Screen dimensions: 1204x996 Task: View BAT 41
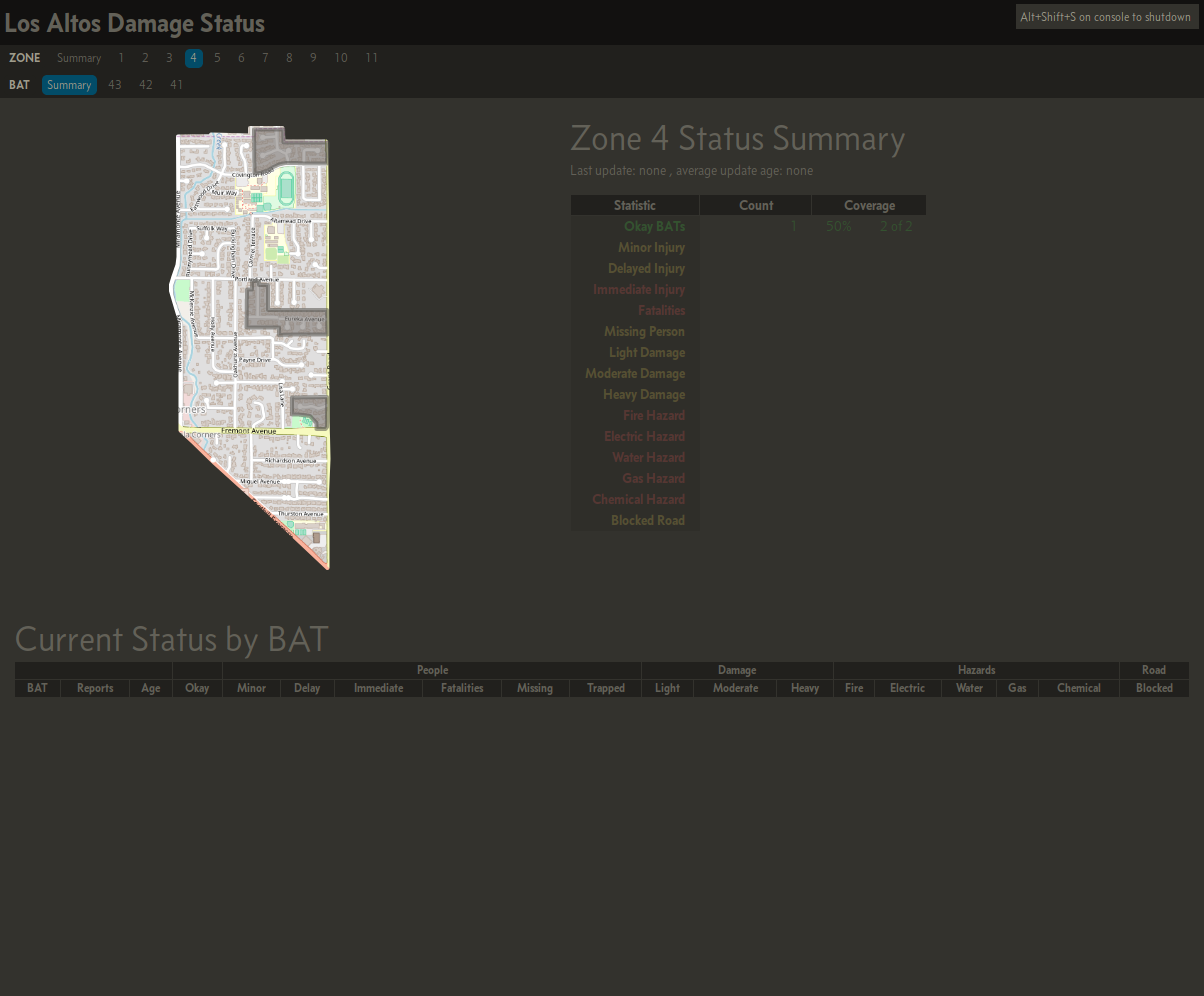click(x=176, y=85)
